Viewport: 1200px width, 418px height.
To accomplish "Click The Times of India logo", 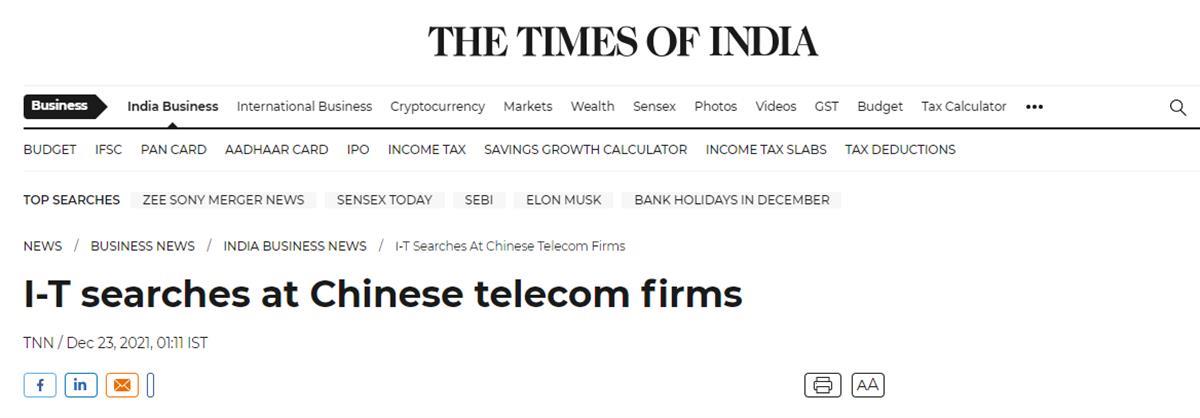I will coord(623,41).
